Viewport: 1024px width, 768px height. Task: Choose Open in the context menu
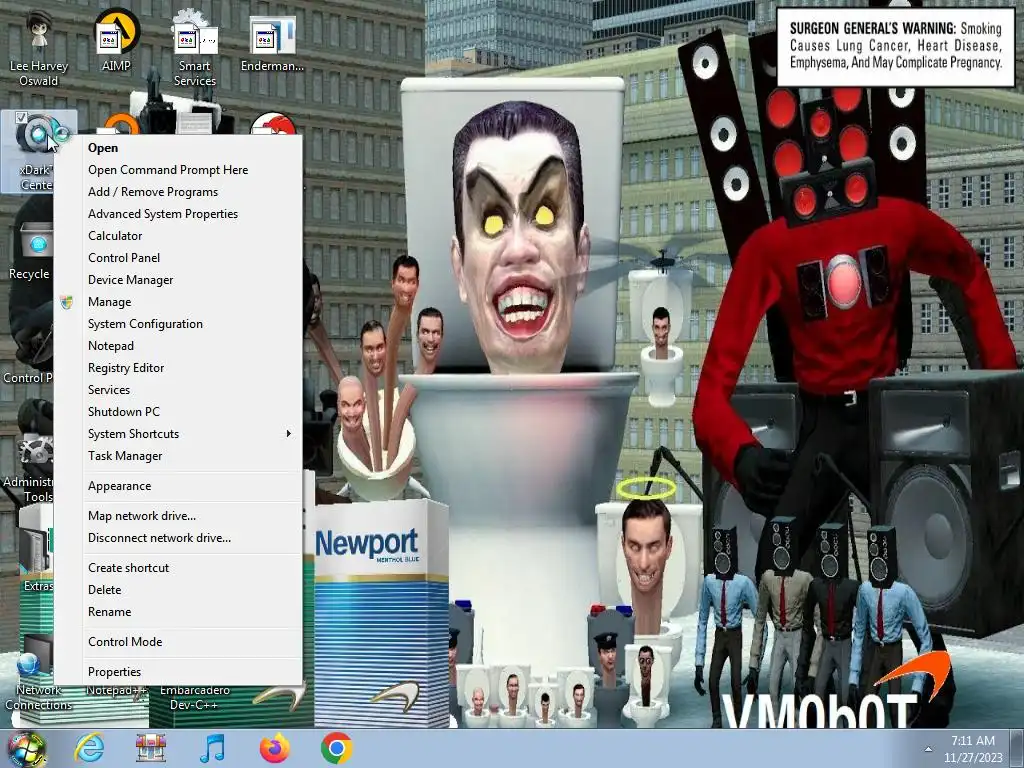coord(178,148)
